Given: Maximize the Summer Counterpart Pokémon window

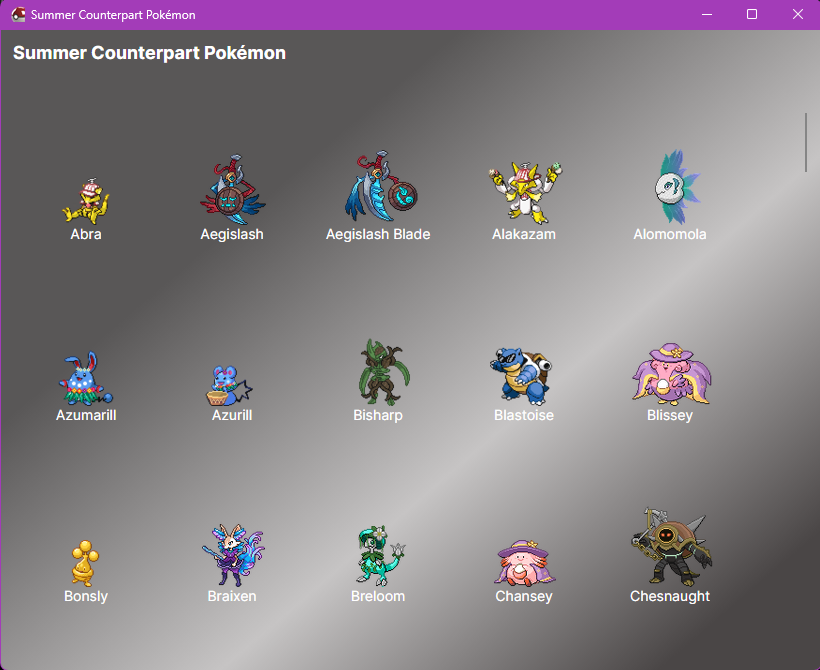Looking at the screenshot, I should [x=752, y=15].
